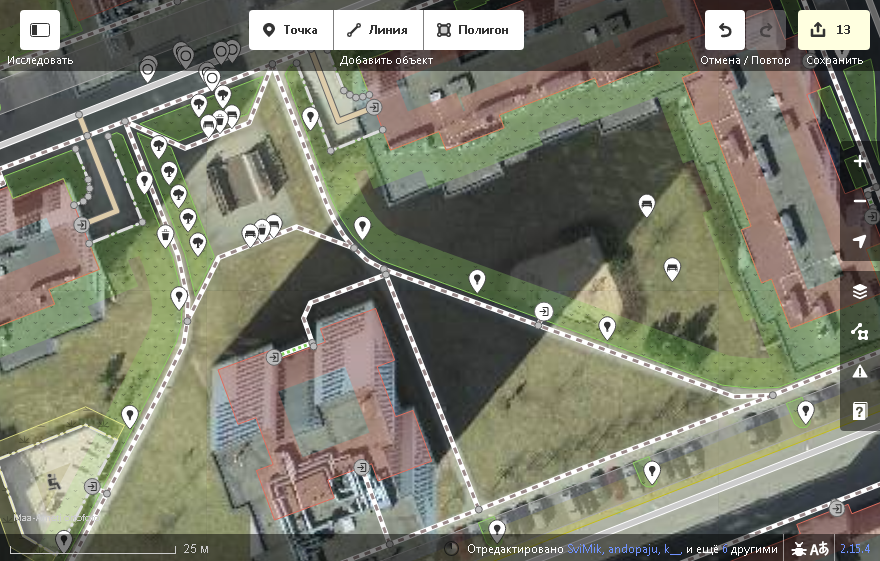Zoom out with the minus button
880x561 pixels.
click(860, 201)
